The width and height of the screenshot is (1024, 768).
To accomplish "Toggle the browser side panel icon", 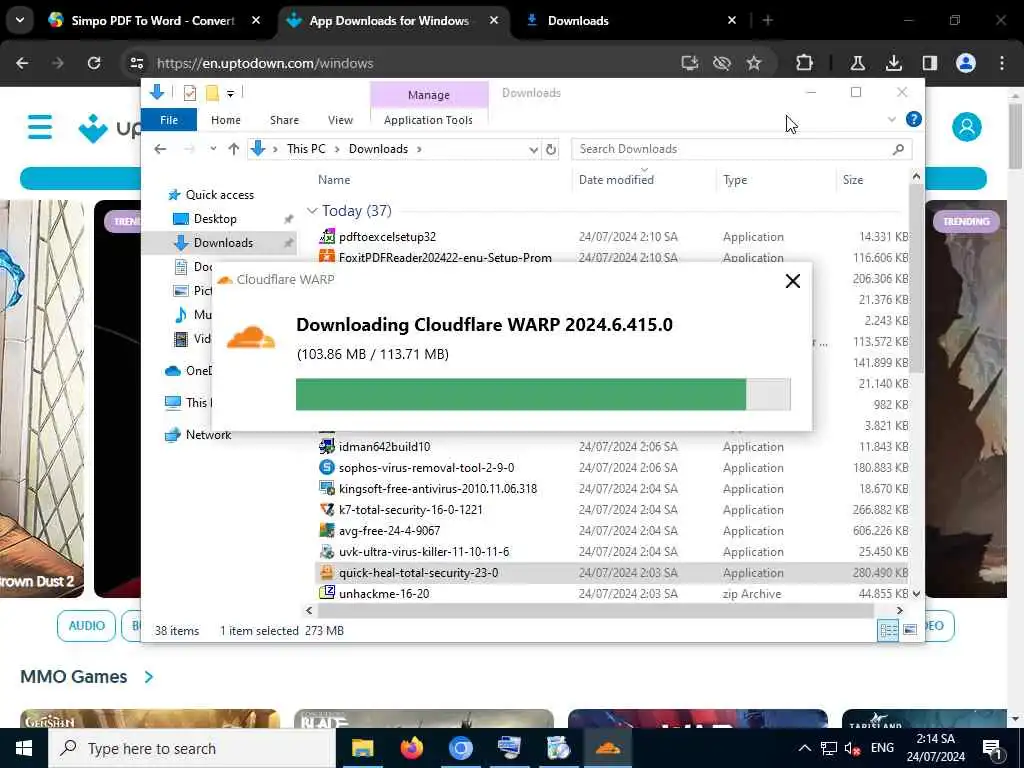I will (929, 63).
